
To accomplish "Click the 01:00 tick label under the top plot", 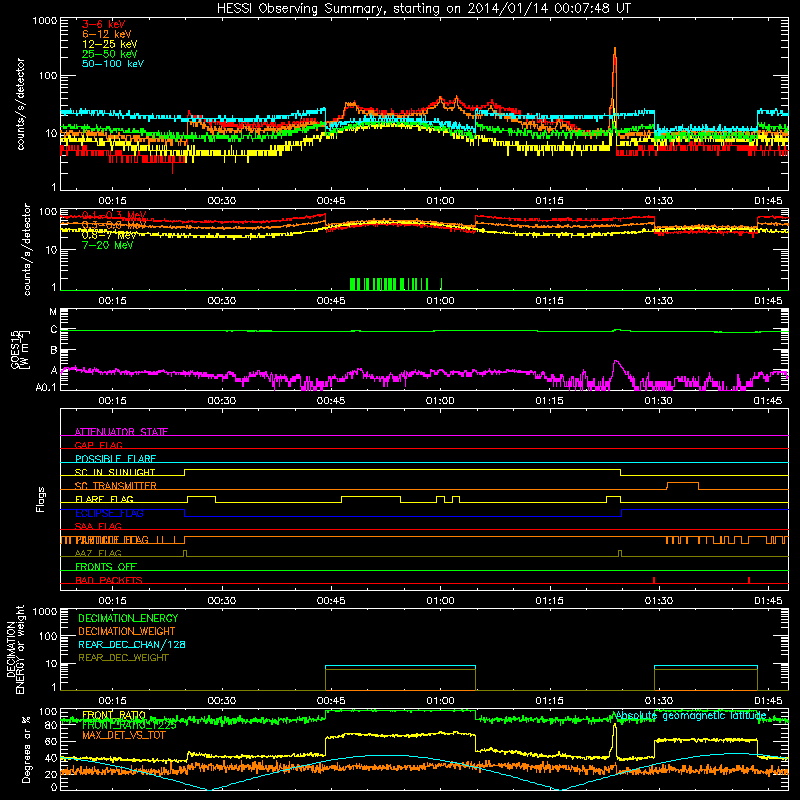I will point(440,201).
